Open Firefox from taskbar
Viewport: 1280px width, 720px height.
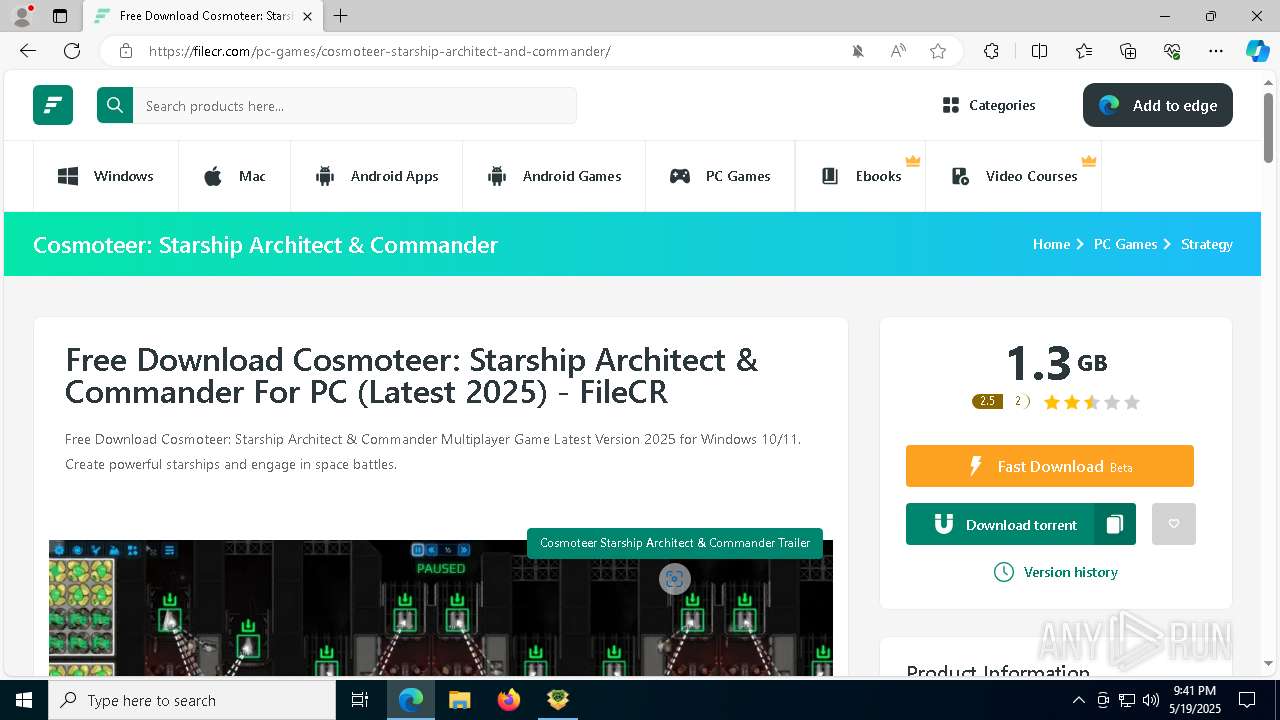[509, 700]
